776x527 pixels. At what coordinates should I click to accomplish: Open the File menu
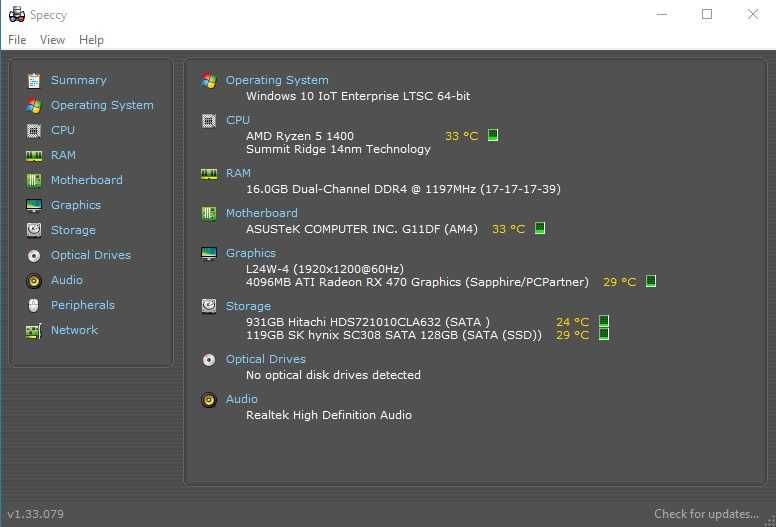tap(17, 40)
